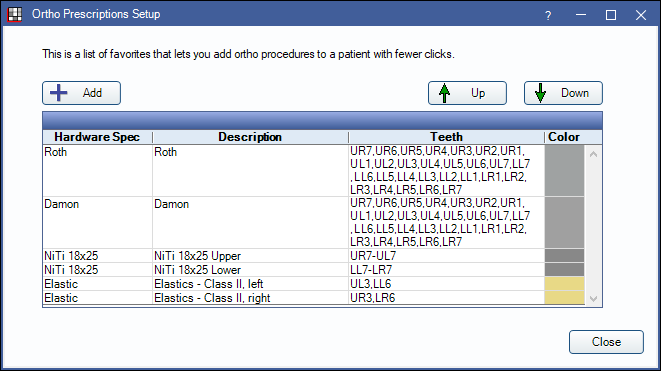661x371 pixels.
Task: Click dark gray swatch for NiTi 18x25 Upper
Action: (564, 255)
